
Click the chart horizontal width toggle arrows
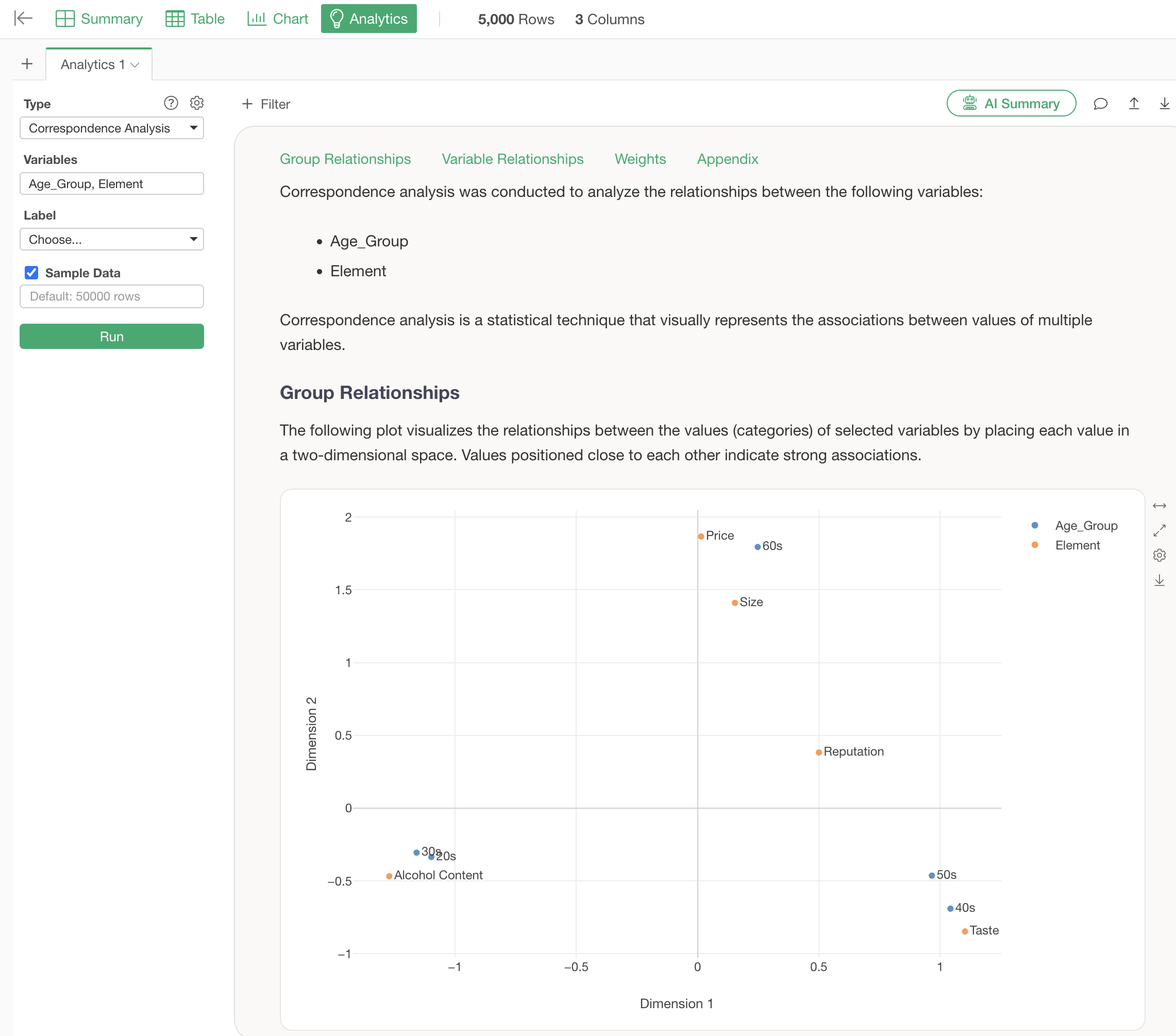[1160, 506]
